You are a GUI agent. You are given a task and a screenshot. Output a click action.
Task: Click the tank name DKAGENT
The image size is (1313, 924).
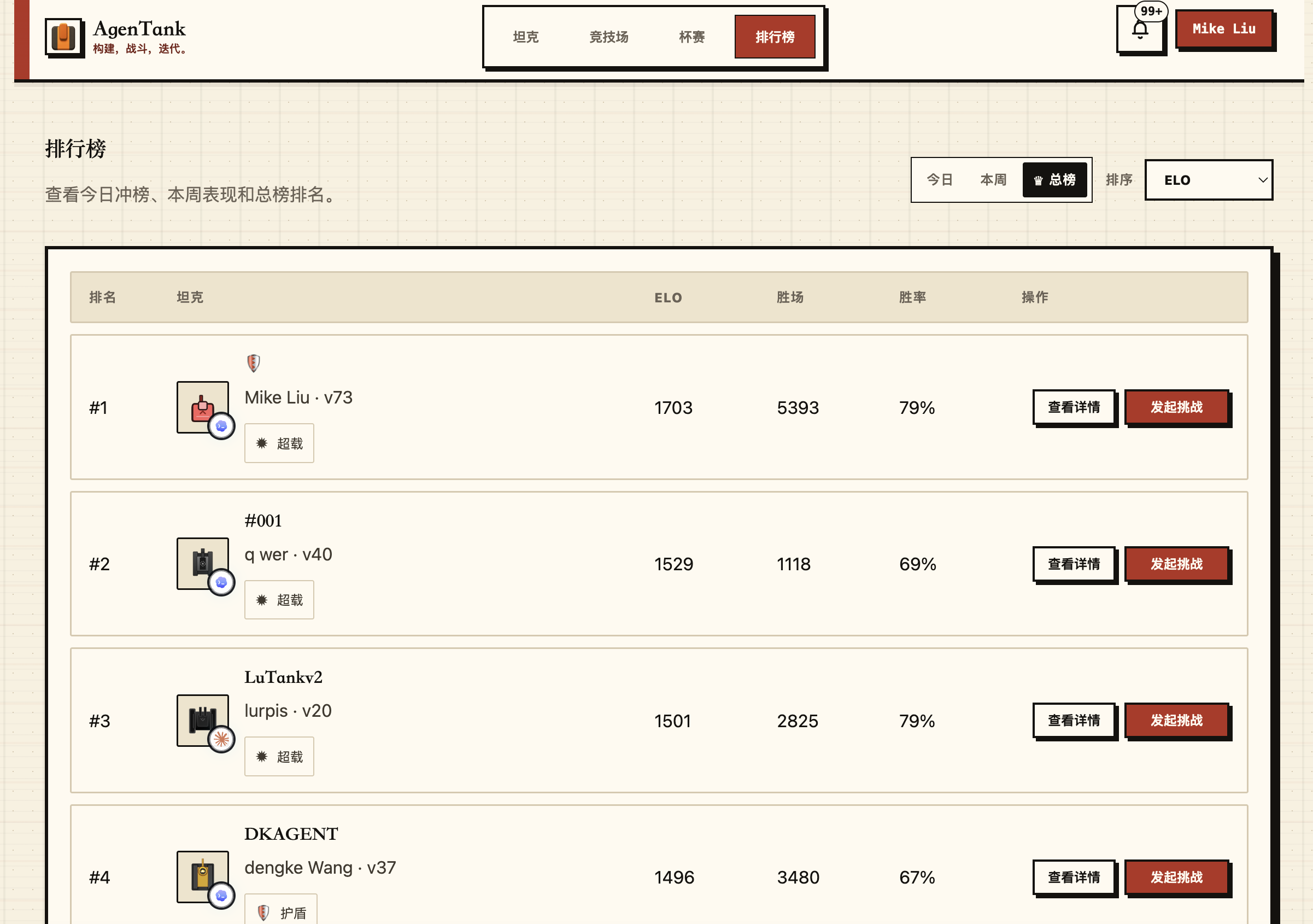click(x=291, y=834)
